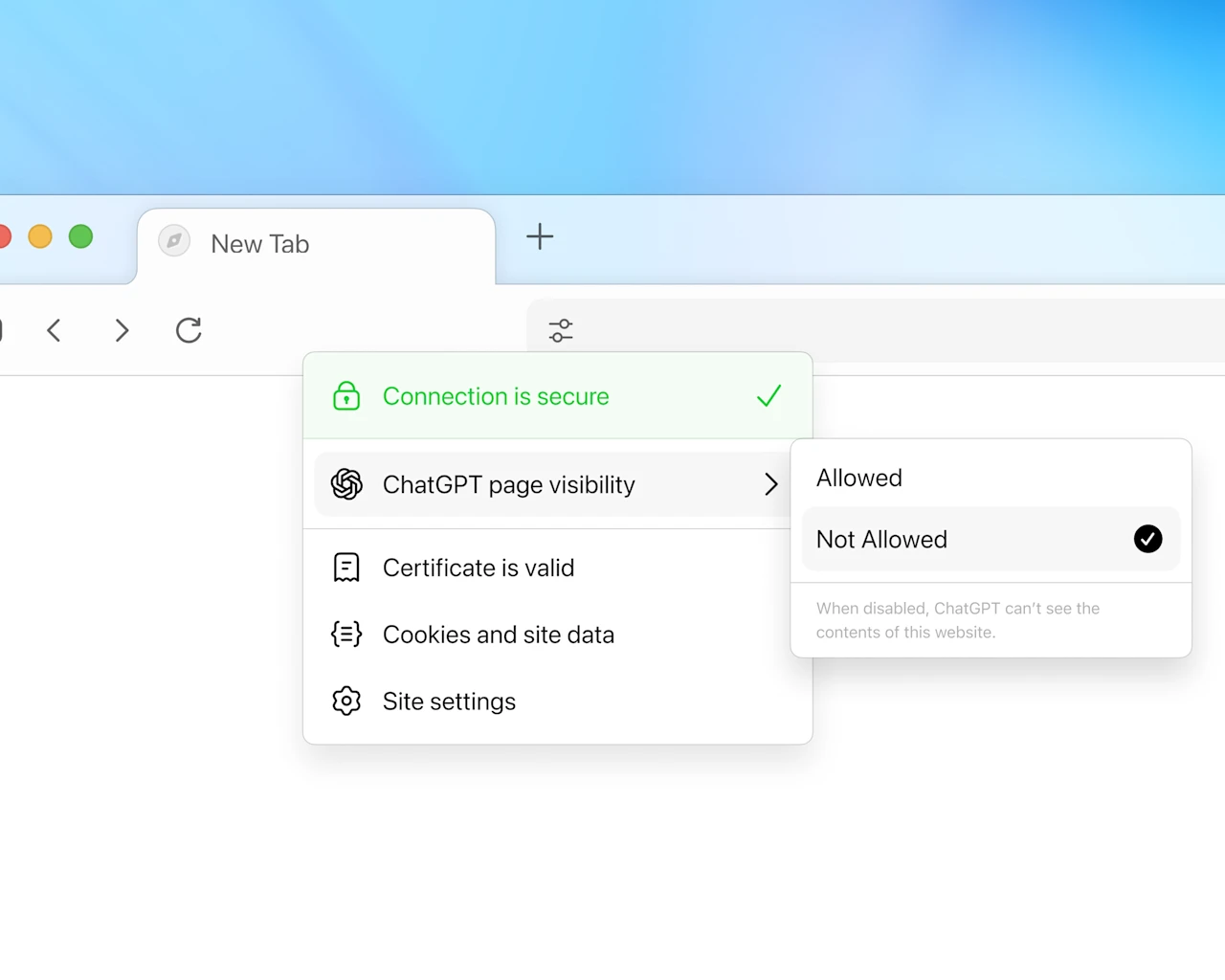The image size is (1225, 980).
Task: Click the green checkmark beside Connection is secure
Action: point(768,396)
